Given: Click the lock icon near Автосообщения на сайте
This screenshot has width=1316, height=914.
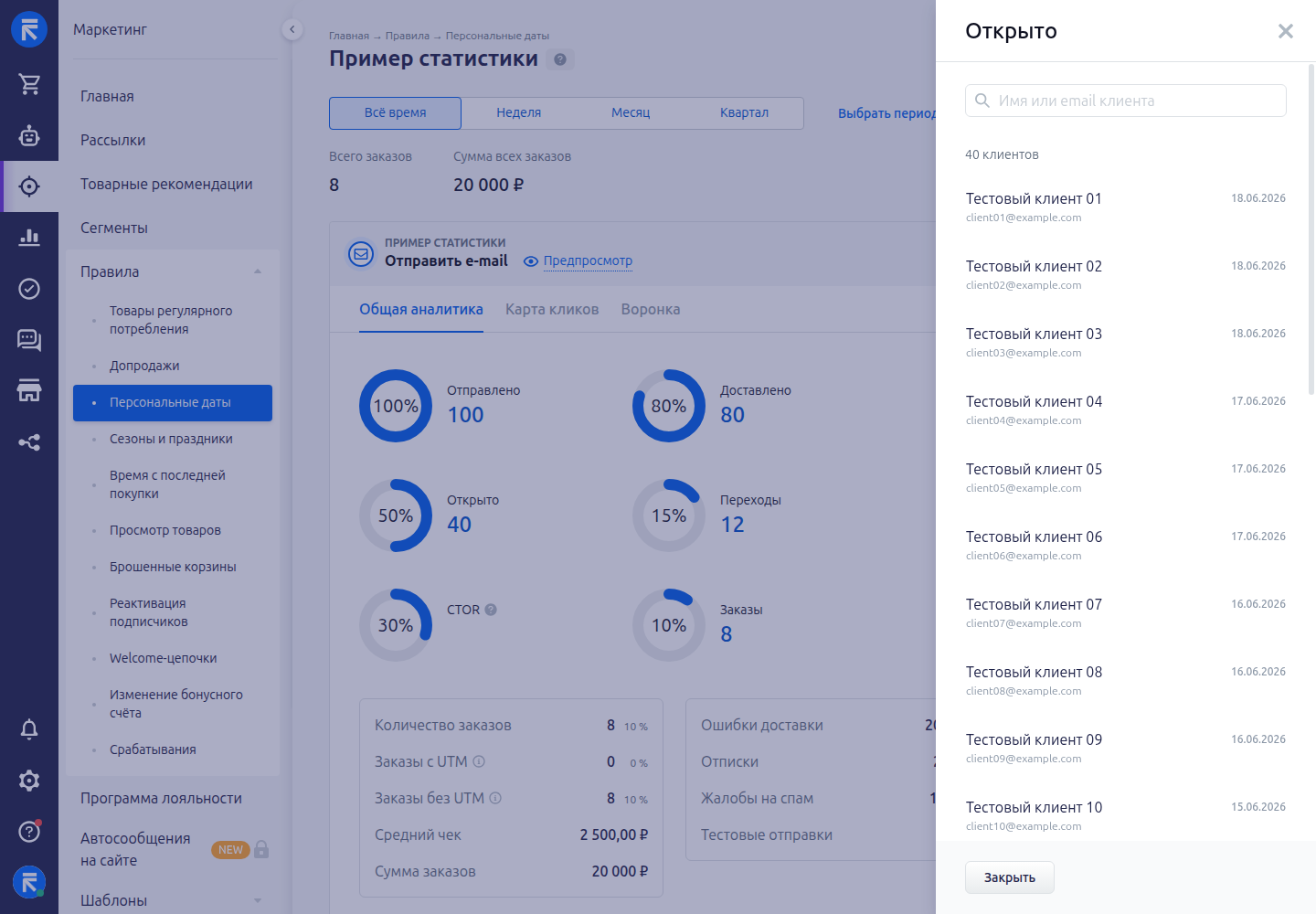Looking at the screenshot, I should point(261,849).
